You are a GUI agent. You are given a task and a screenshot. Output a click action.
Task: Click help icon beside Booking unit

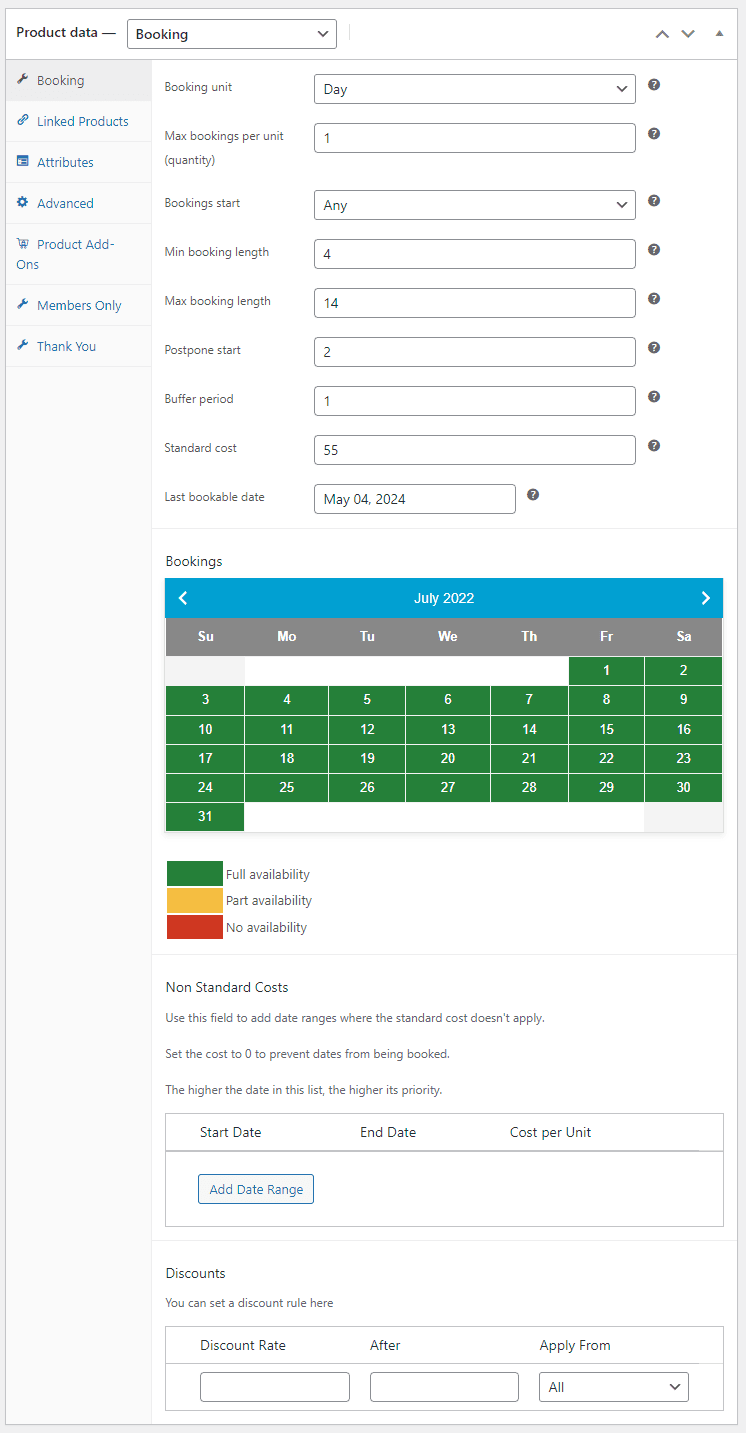tap(654, 85)
